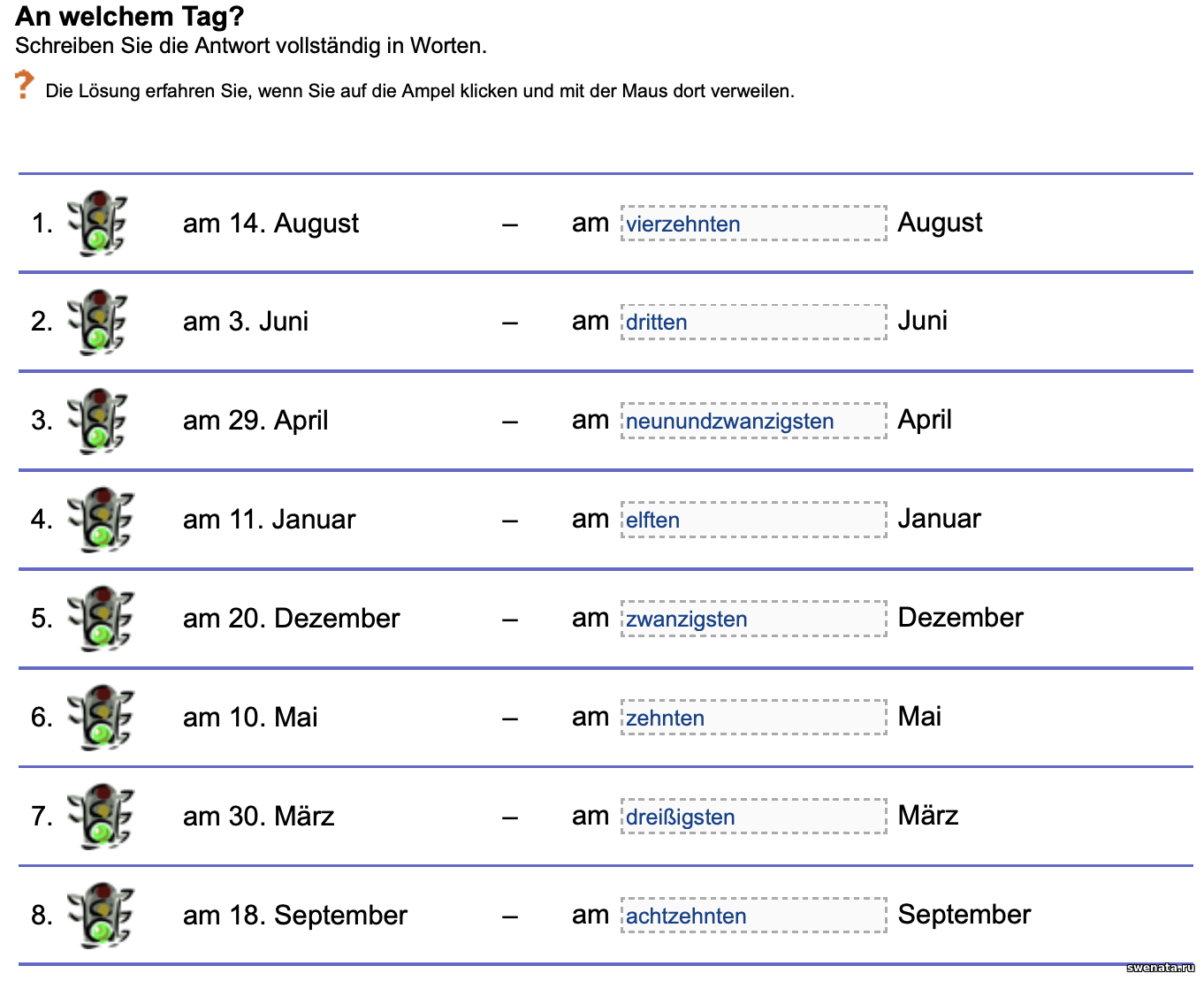The image size is (1204, 981).
Task: Click the traffic light for 'am 30. März'
Action: click(100, 817)
